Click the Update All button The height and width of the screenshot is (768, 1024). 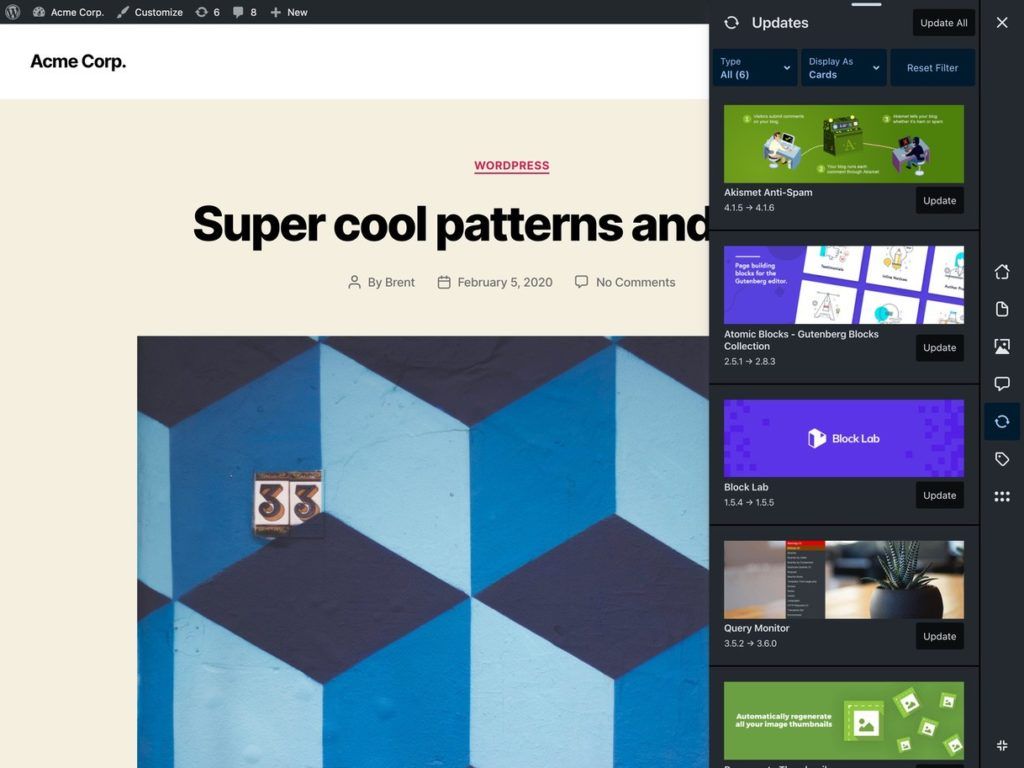tap(943, 22)
